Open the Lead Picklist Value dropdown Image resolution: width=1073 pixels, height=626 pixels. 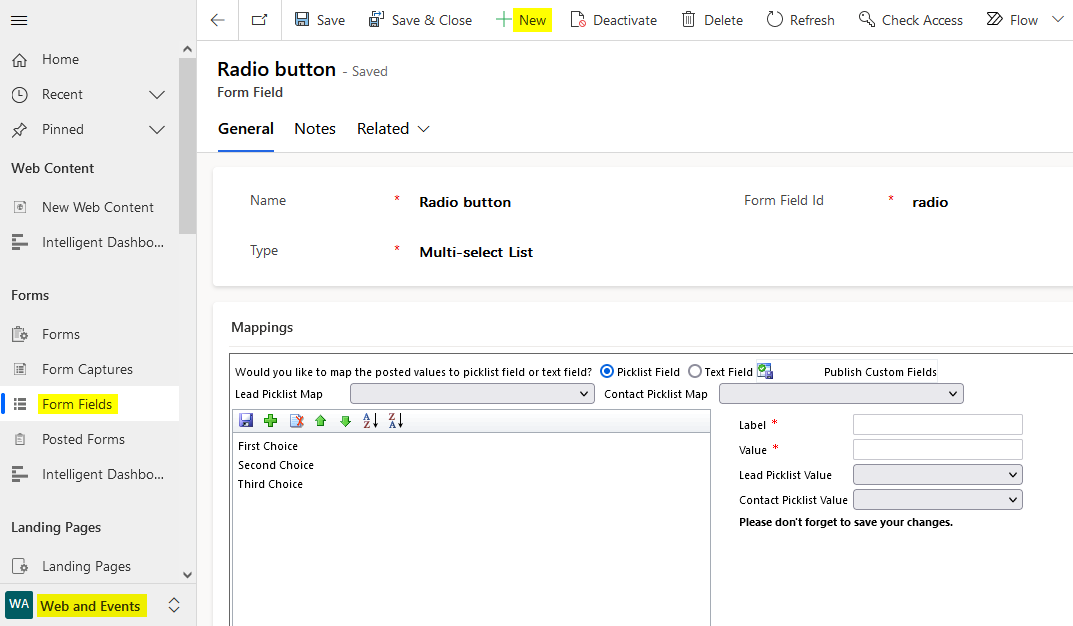click(x=938, y=475)
